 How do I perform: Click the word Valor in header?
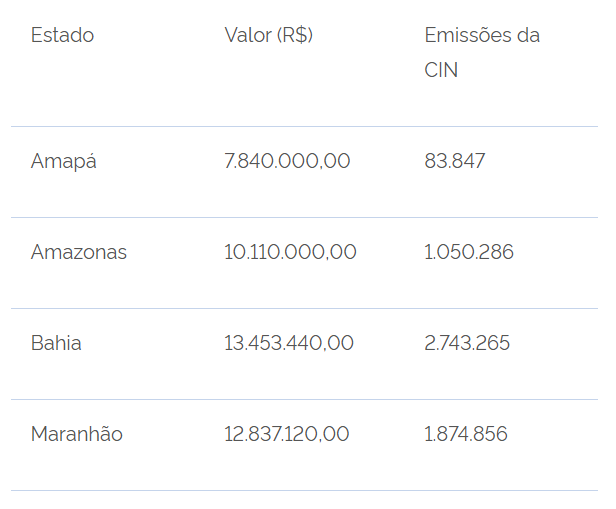click(x=248, y=35)
